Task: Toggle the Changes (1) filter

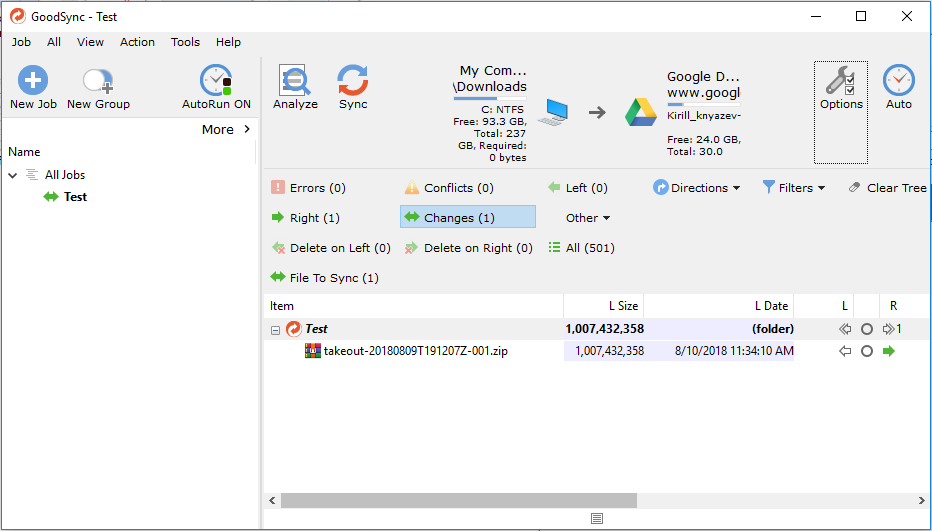Action: [468, 218]
